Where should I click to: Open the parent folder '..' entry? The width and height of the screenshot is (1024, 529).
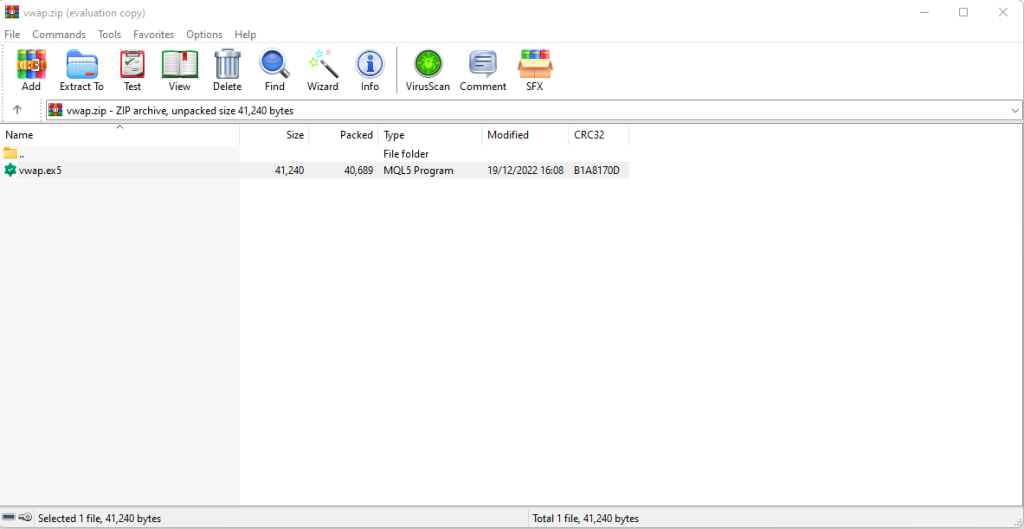pos(20,154)
